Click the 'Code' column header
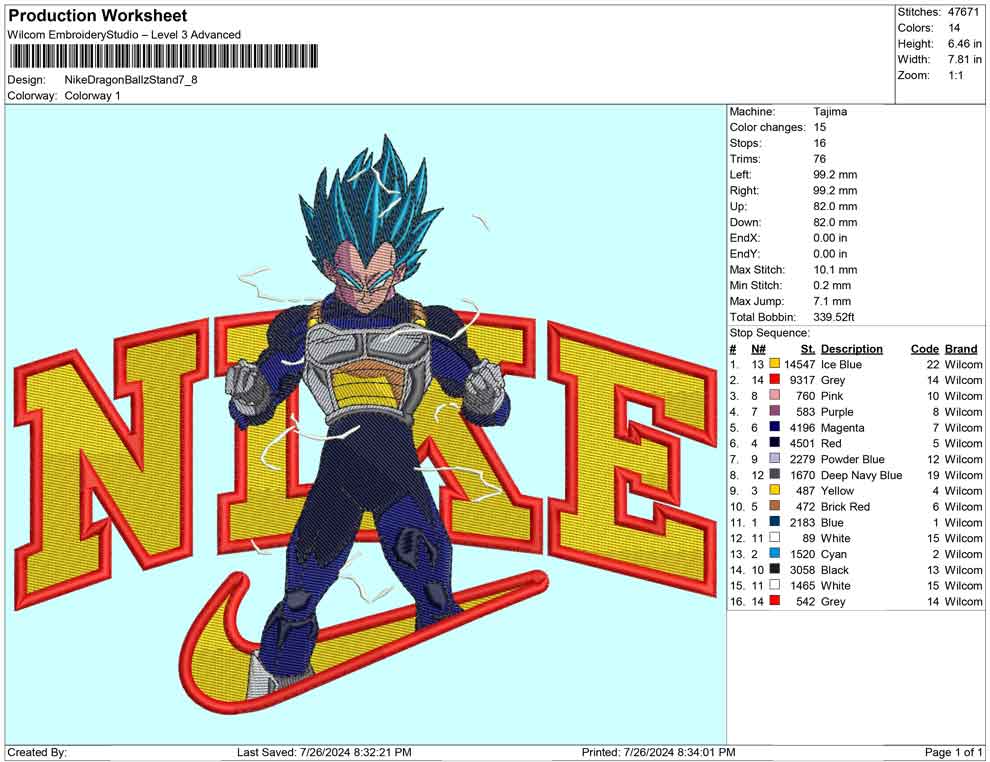This screenshot has height=762, width=990. tap(925, 349)
